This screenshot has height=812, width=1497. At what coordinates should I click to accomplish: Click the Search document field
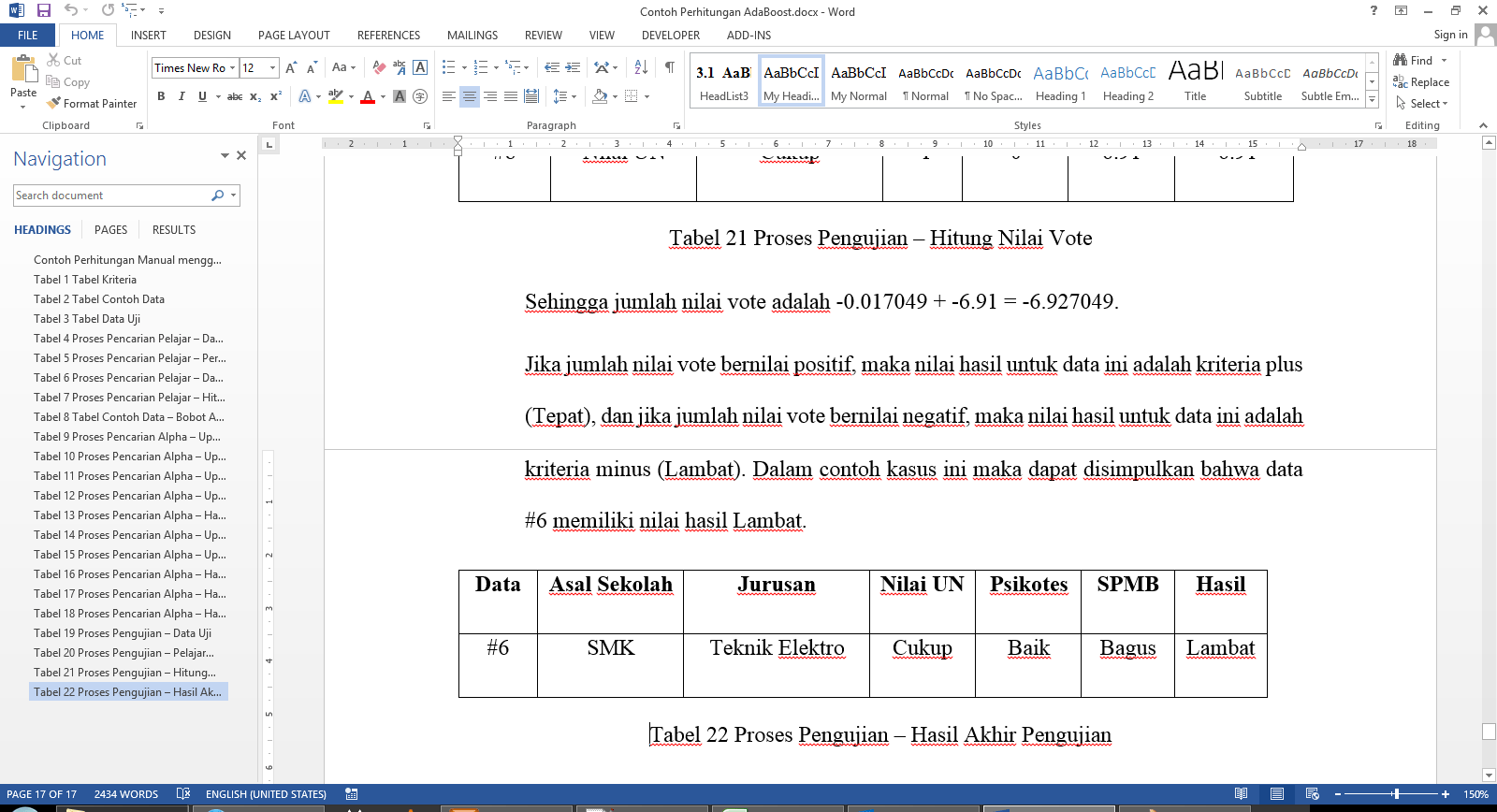click(x=110, y=196)
